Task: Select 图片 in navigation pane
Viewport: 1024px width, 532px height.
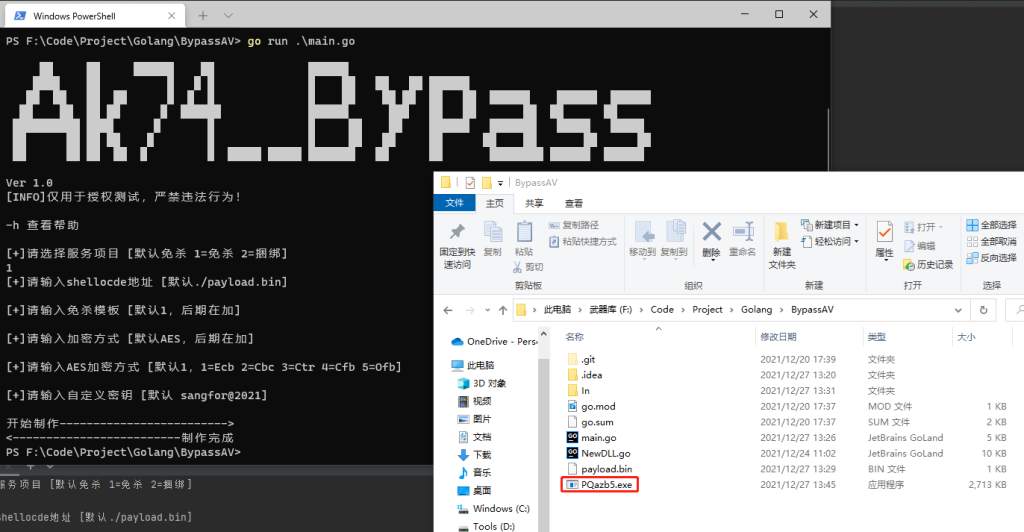Action: tap(474, 419)
